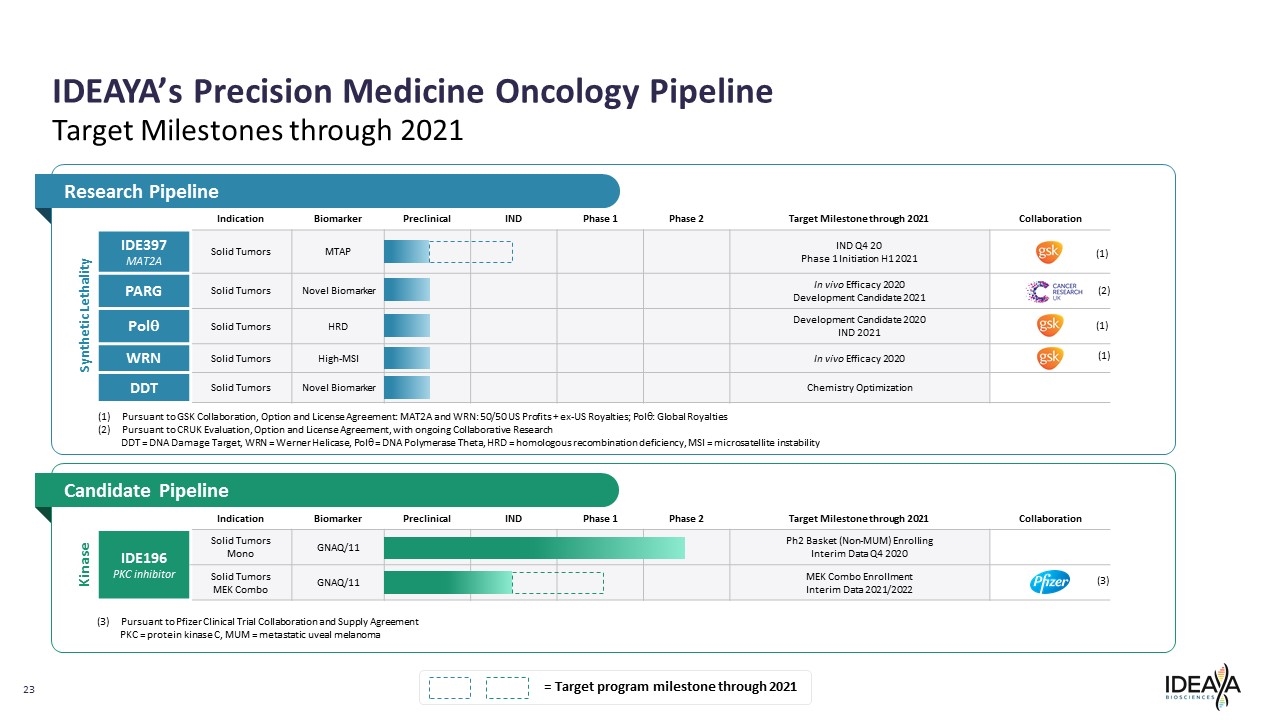Click the 'MTAP' biomarker cell
Viewport: 1280px width, 720px height.
point(338,252)
